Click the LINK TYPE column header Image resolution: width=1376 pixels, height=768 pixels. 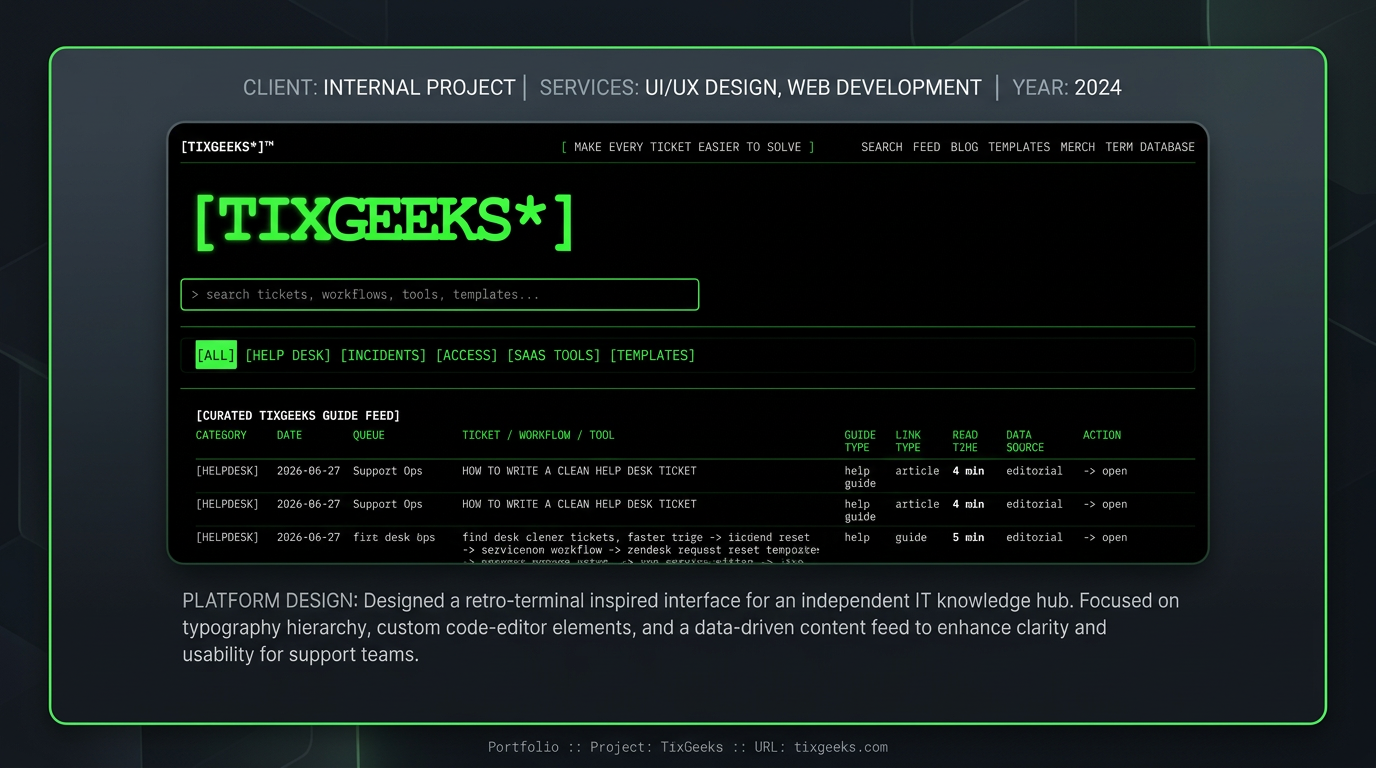[x=908, y=441]
